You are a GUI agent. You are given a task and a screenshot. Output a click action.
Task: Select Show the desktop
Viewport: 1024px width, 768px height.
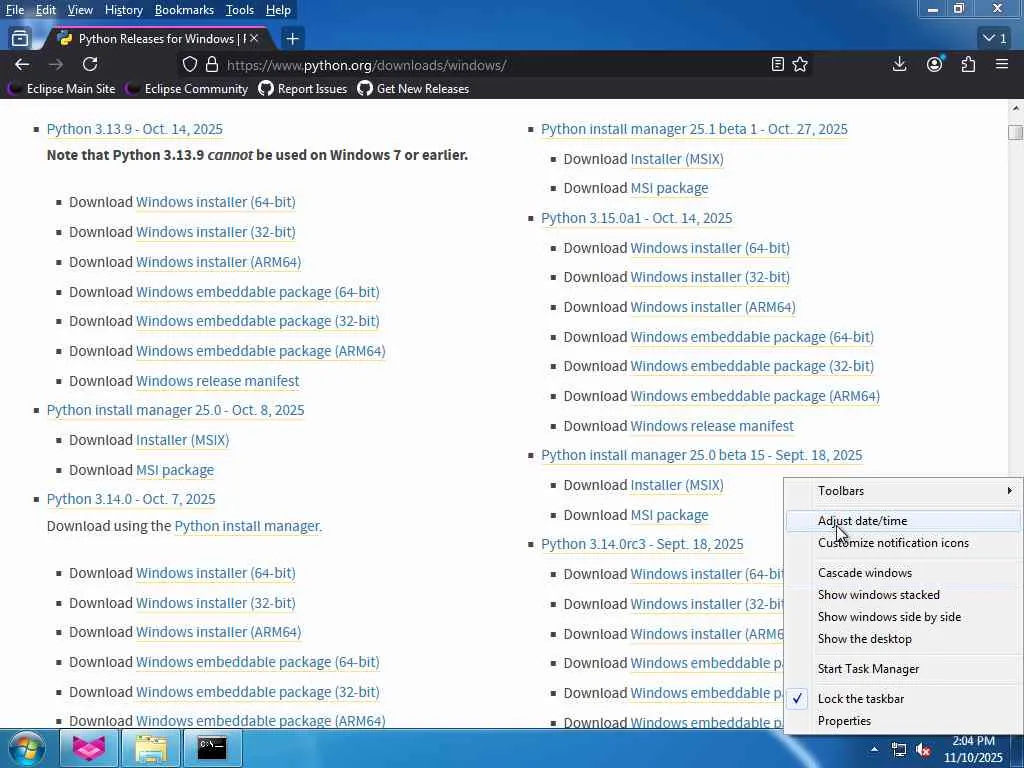coord(903,639)
